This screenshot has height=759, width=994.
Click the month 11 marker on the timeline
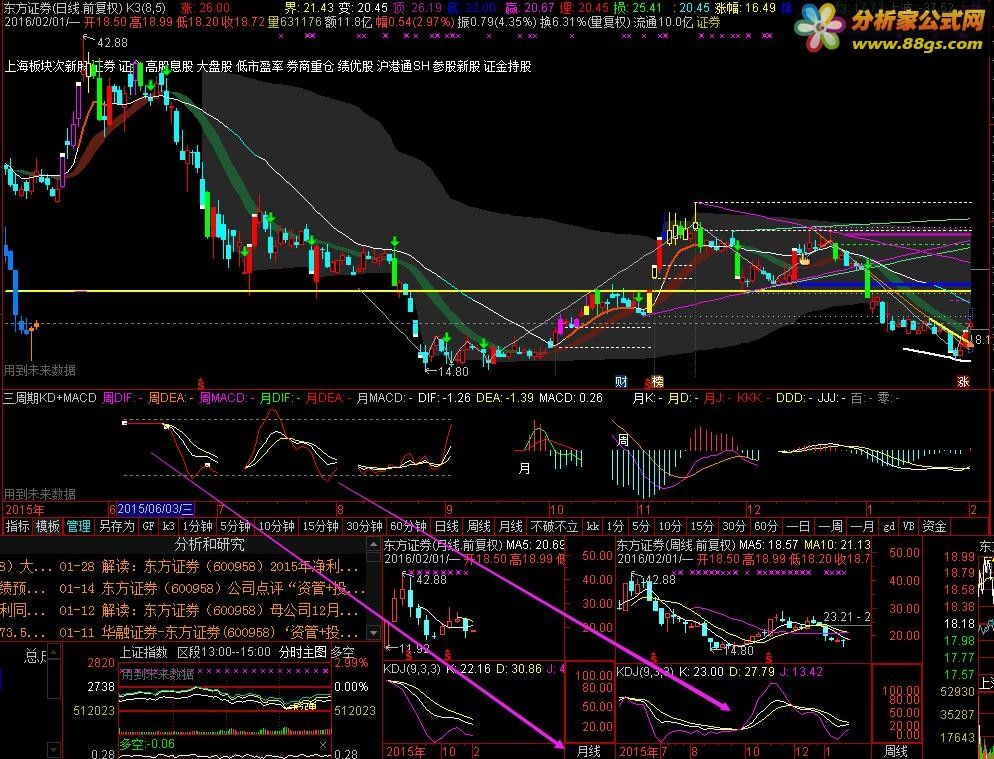644,509
